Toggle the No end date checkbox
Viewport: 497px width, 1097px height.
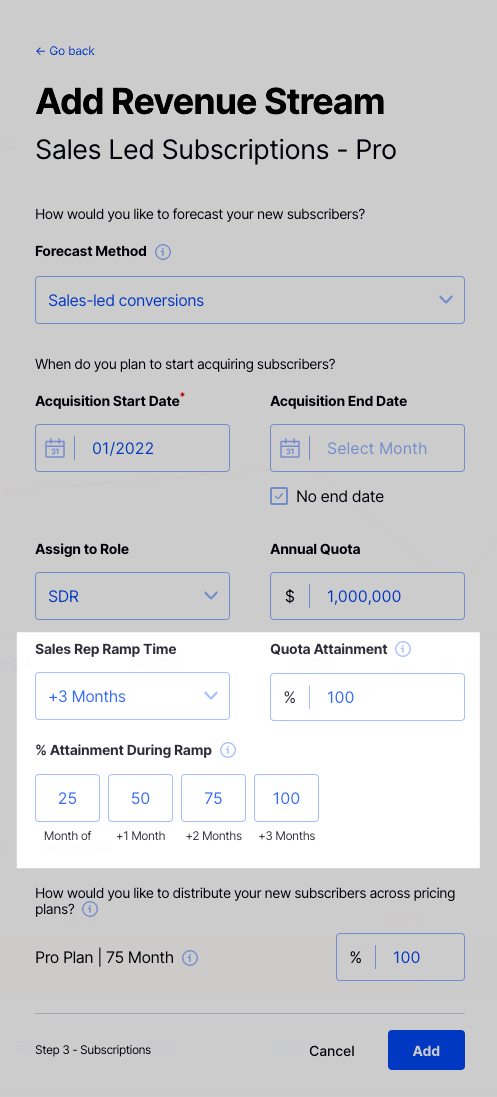[x=279, y=497]
